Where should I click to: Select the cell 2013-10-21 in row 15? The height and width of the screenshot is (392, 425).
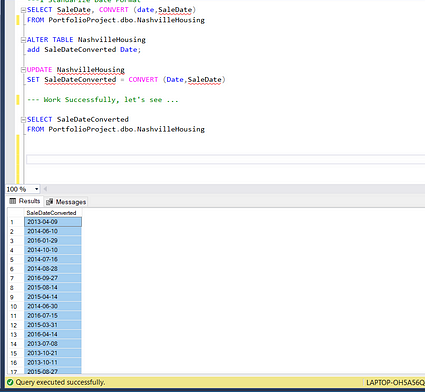pos(53,353)
